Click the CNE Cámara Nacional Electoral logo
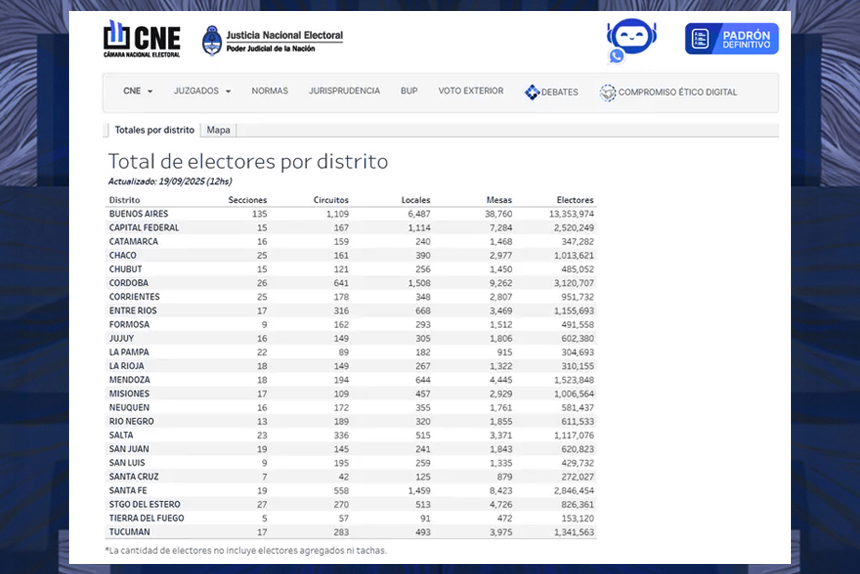The width and height of the screenshot is (860, 574). point(141,39)
